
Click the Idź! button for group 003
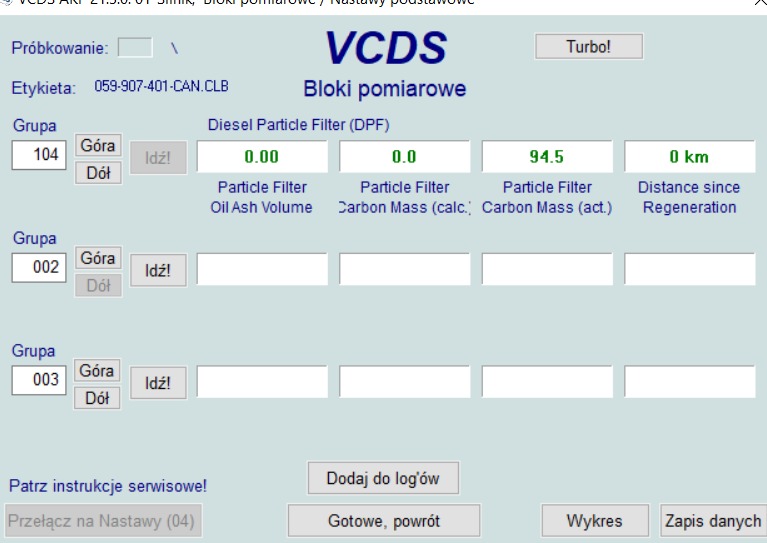(158, 383)
